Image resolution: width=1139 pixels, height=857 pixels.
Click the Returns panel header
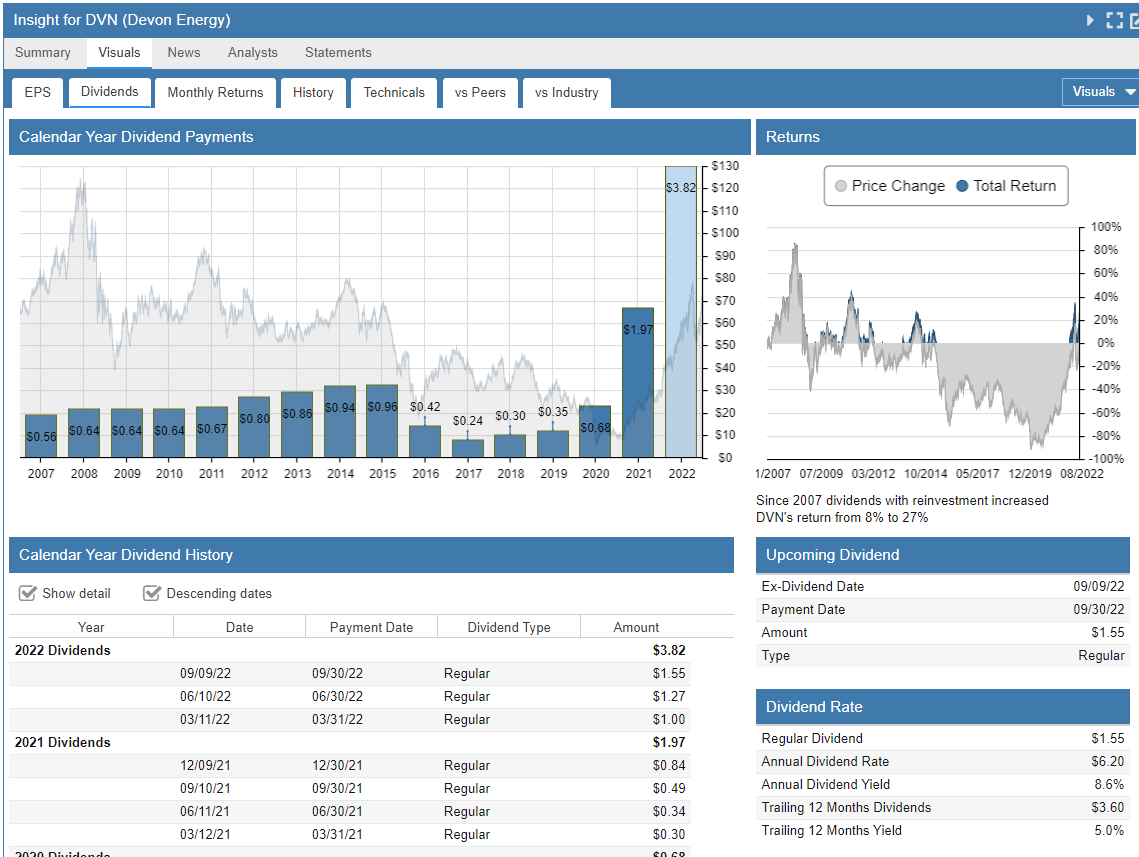click(x=945, y=137)
